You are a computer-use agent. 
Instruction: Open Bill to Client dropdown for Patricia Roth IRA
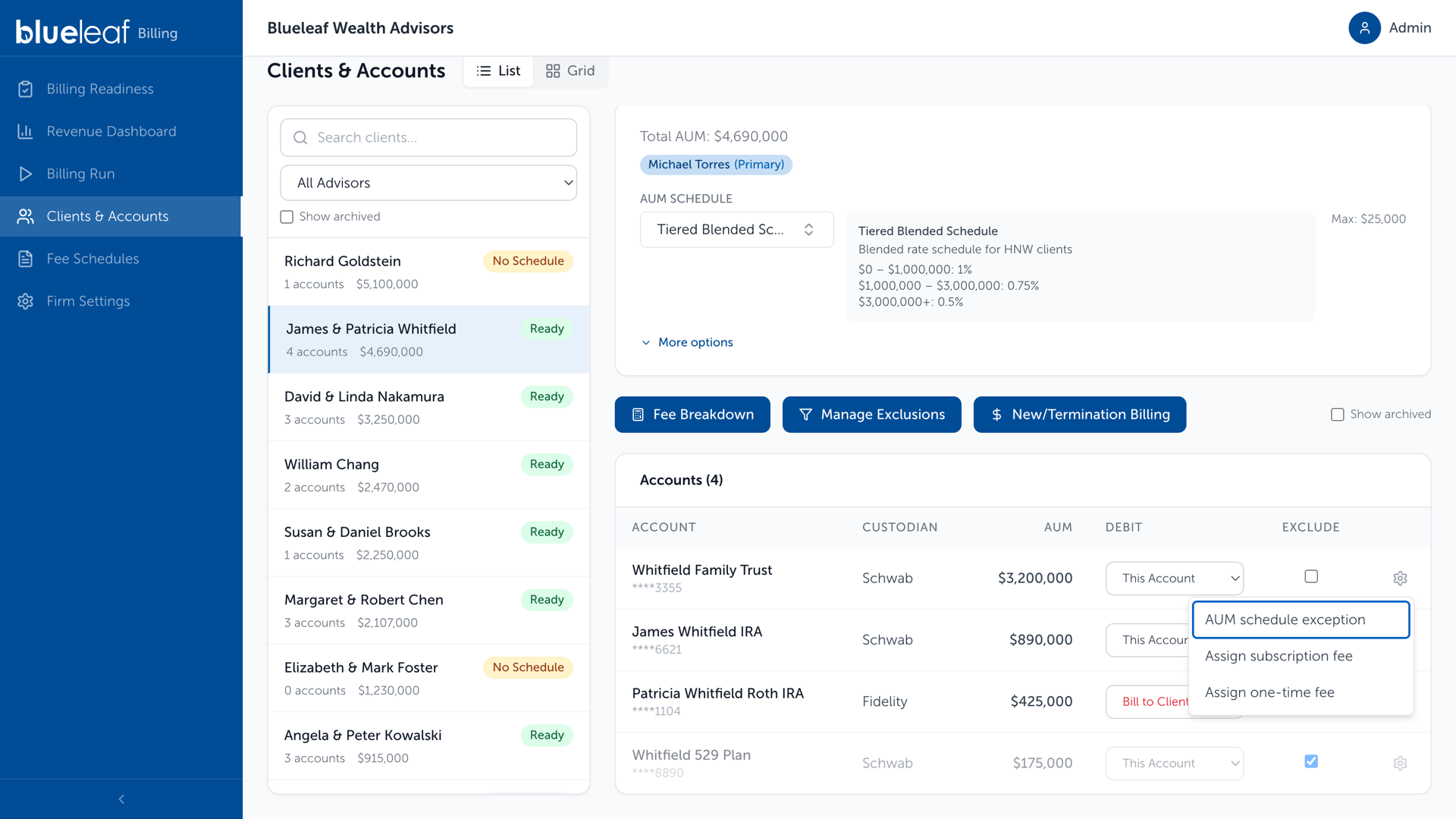pos(1147,701)
